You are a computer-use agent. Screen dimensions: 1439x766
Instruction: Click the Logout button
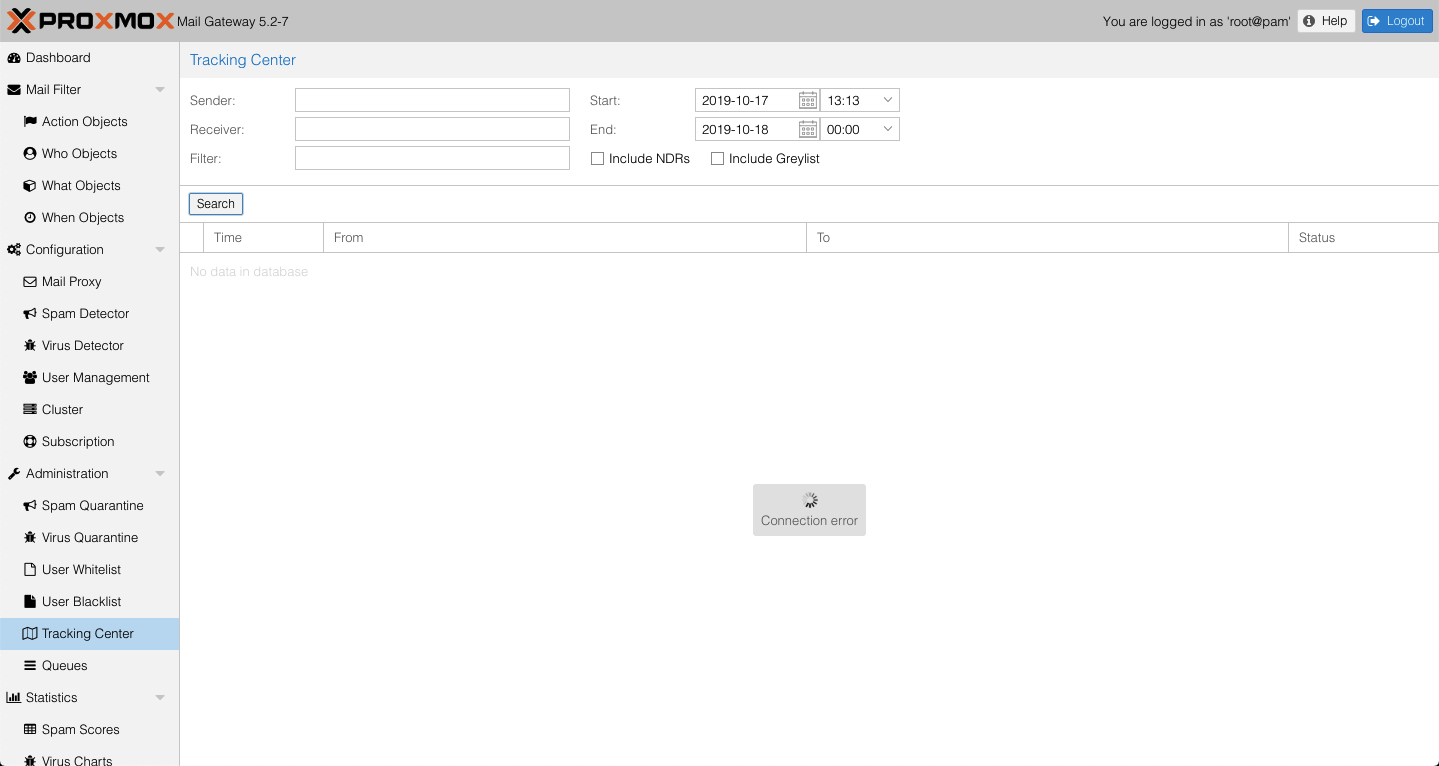(x=1396, y=21)
